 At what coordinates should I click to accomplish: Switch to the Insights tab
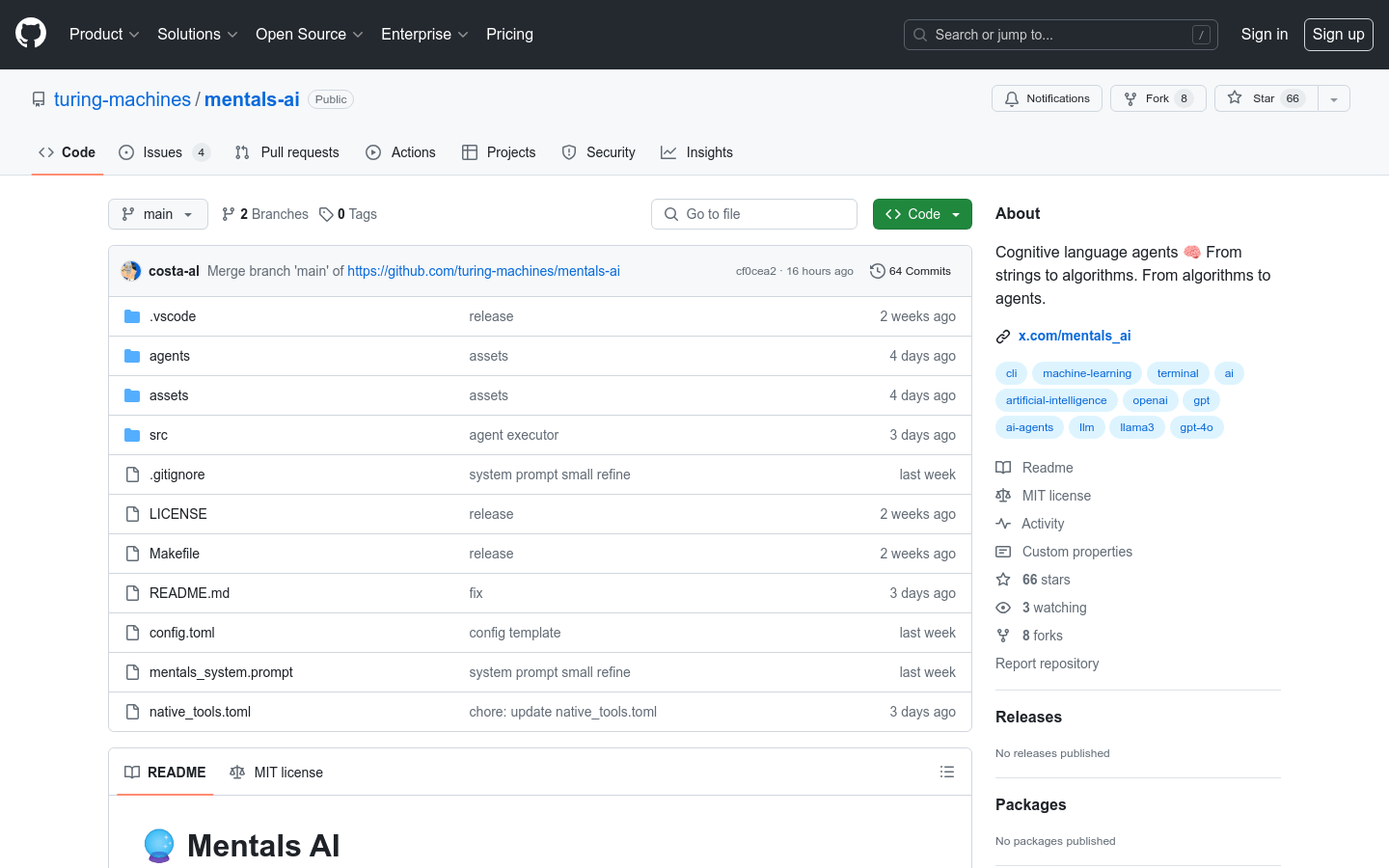tap(696, 152)
